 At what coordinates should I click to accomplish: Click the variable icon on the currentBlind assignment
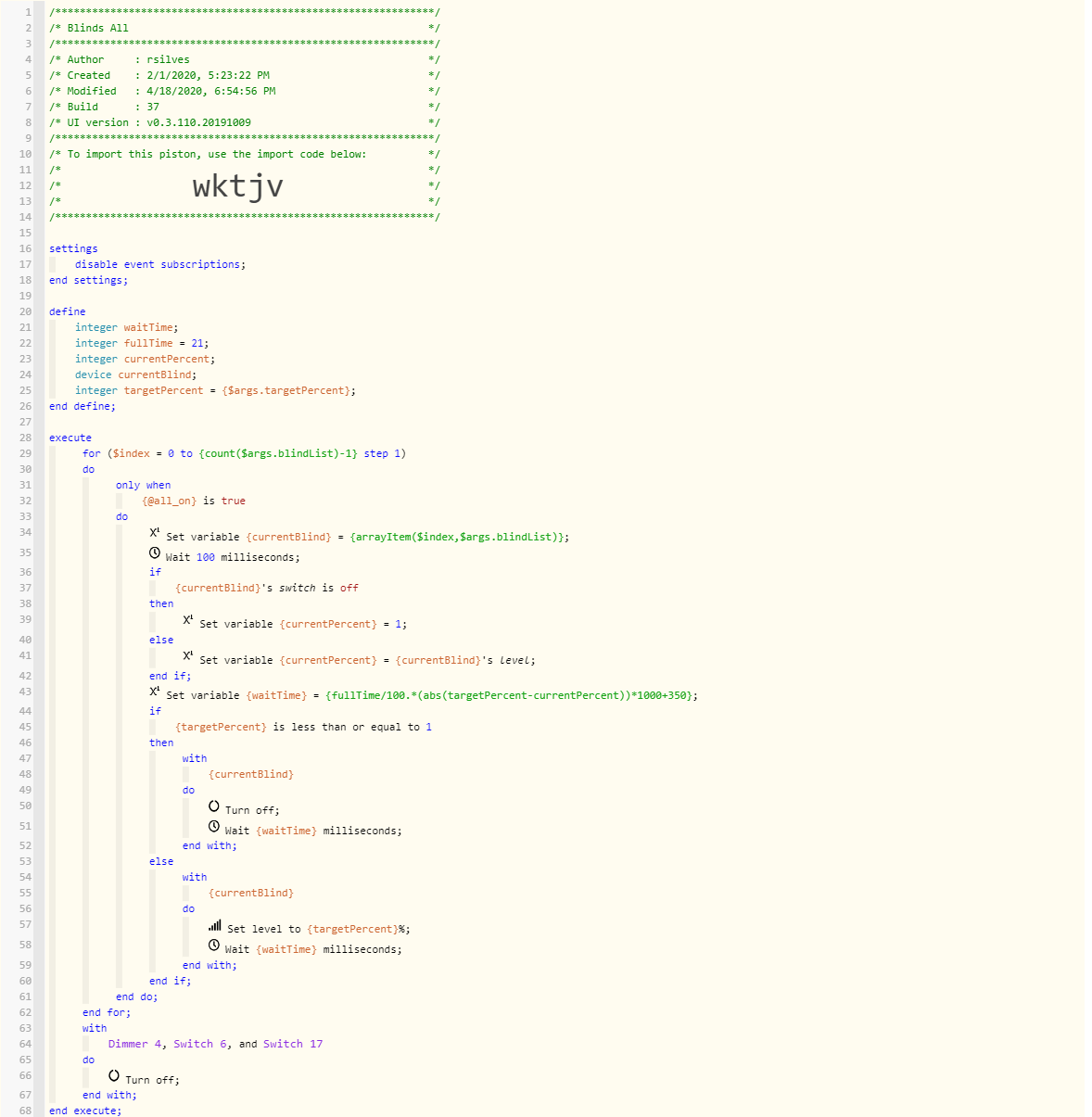154,533
